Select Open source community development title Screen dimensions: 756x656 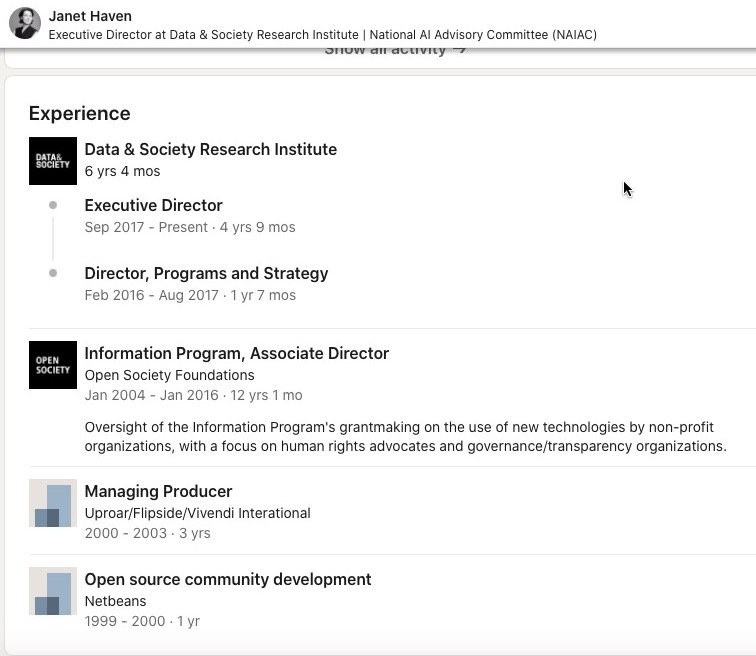pyautogui.click(x=228, y=579)
